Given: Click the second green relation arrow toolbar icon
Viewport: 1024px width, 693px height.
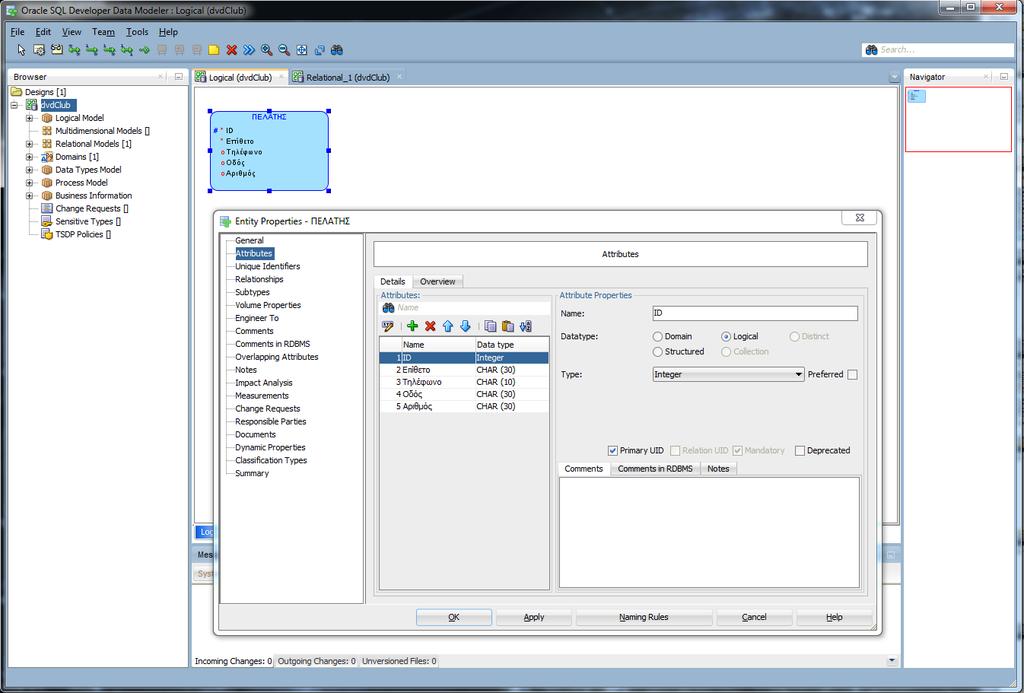Looking at the screenshot, I should point(92,50).
